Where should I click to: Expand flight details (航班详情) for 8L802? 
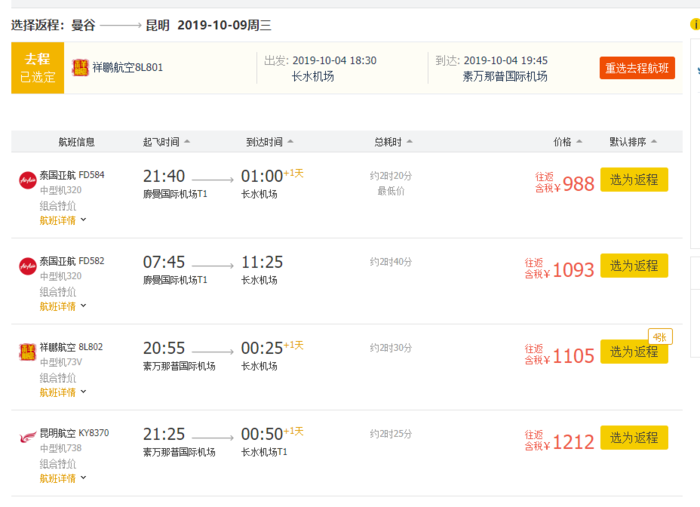[x=63, y=392]
